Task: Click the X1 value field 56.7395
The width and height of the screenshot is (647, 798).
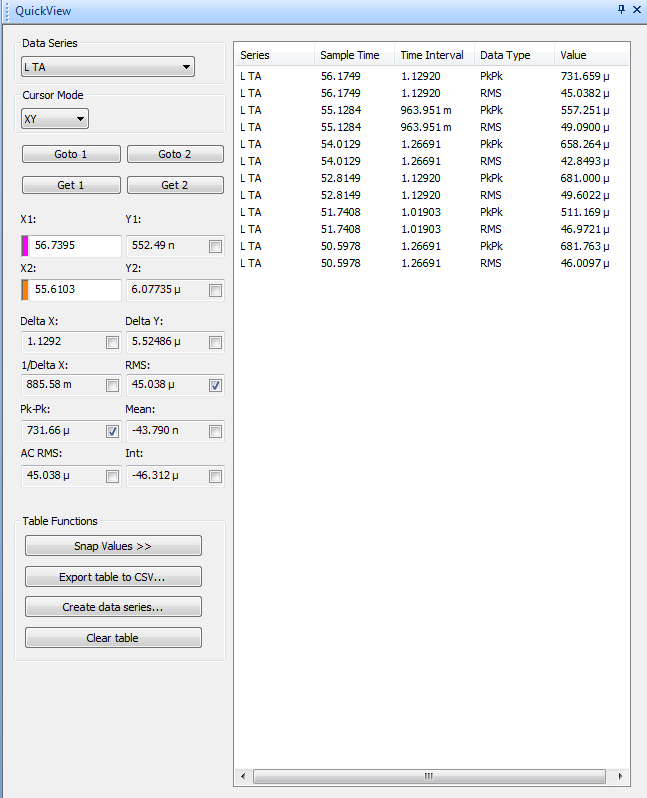Action: [75, 246]
